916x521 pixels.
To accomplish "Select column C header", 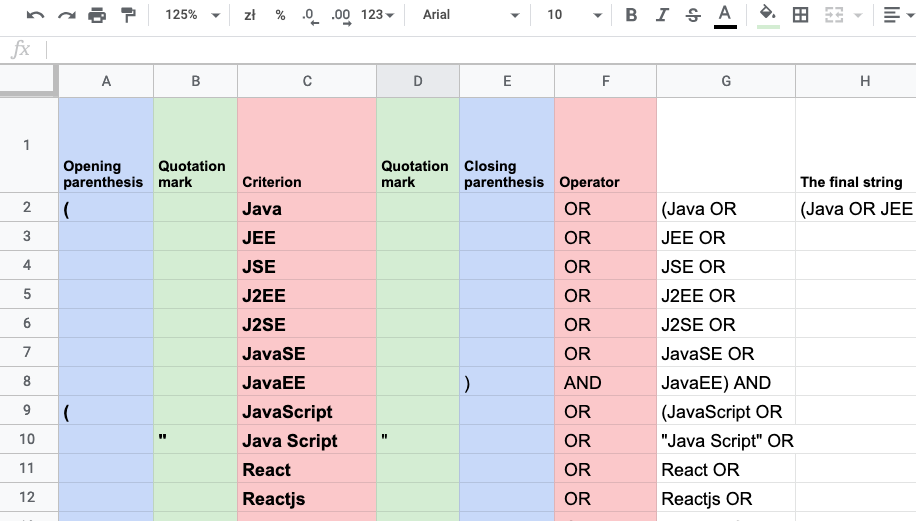I will 307,81.
